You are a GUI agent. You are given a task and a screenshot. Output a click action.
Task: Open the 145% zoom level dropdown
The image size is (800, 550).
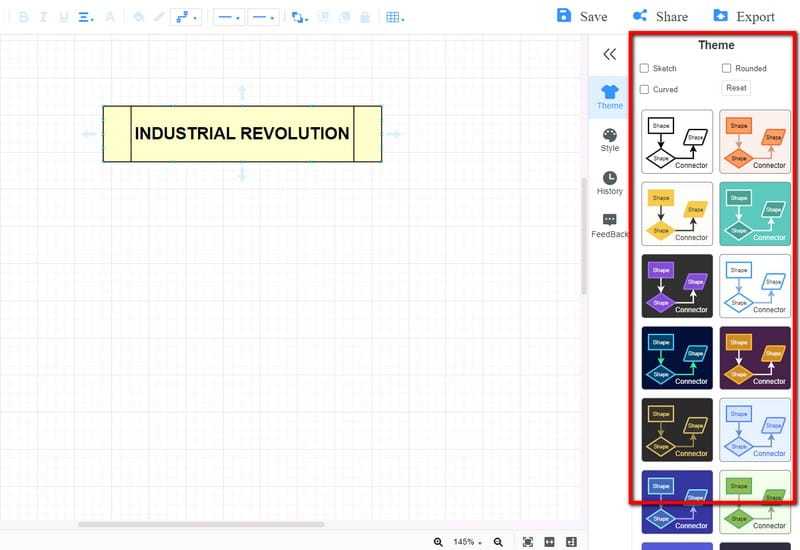coord(467,542)
